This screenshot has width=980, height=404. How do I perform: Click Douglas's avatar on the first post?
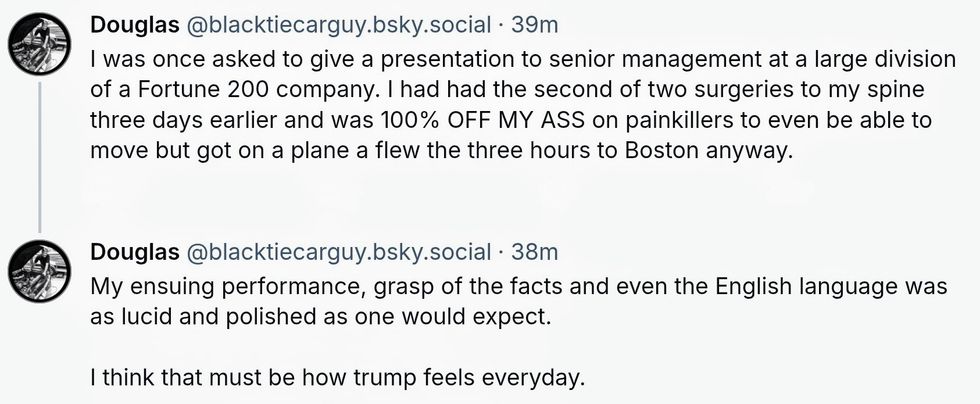tap(39, 46)
